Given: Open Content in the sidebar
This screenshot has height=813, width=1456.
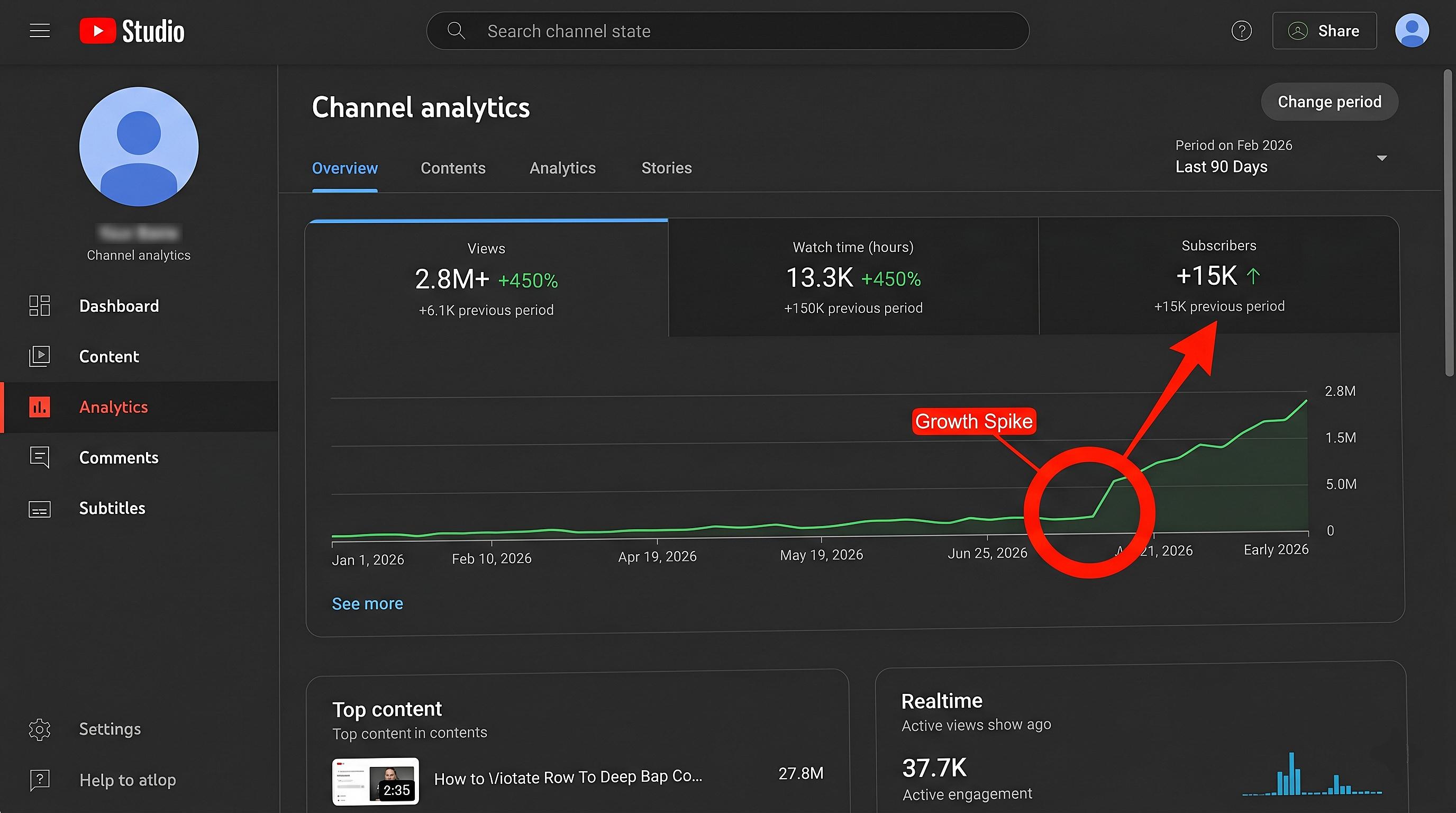Looking at the screenshot, I should [x=139, y=356].
